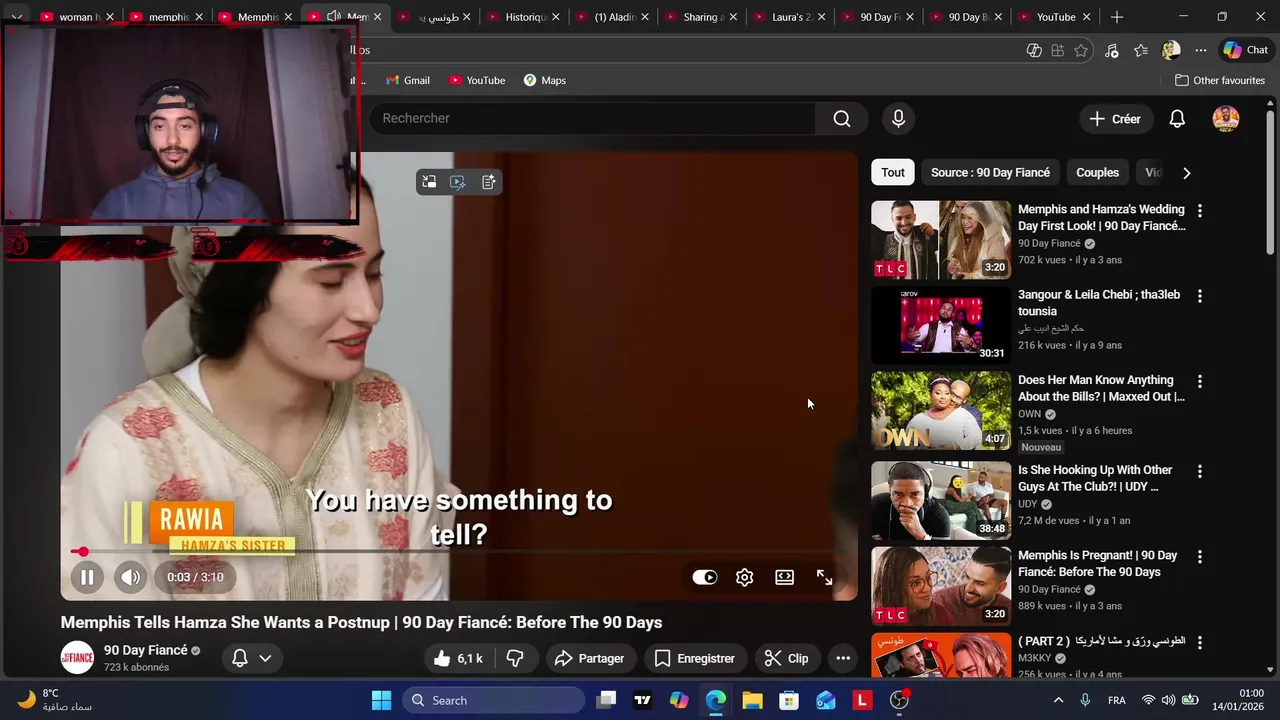This screenshot has width=1280, height=720.
Task: Click the Partager share button
Action: [x=589, y=658]
